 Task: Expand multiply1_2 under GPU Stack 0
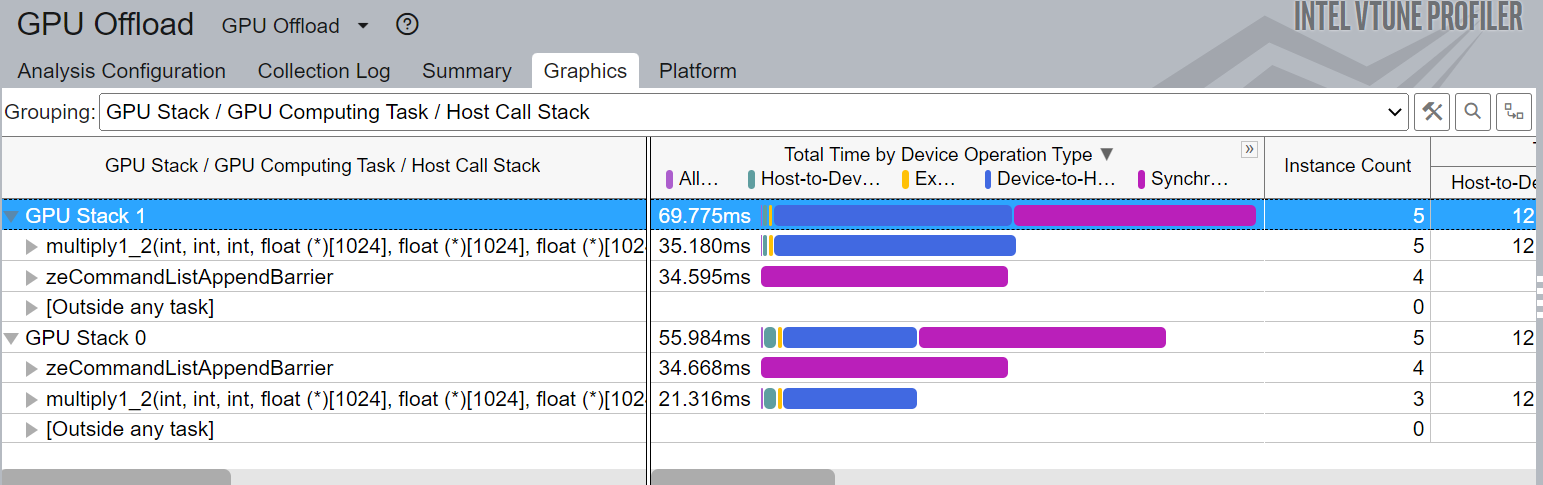pos(32,399)
